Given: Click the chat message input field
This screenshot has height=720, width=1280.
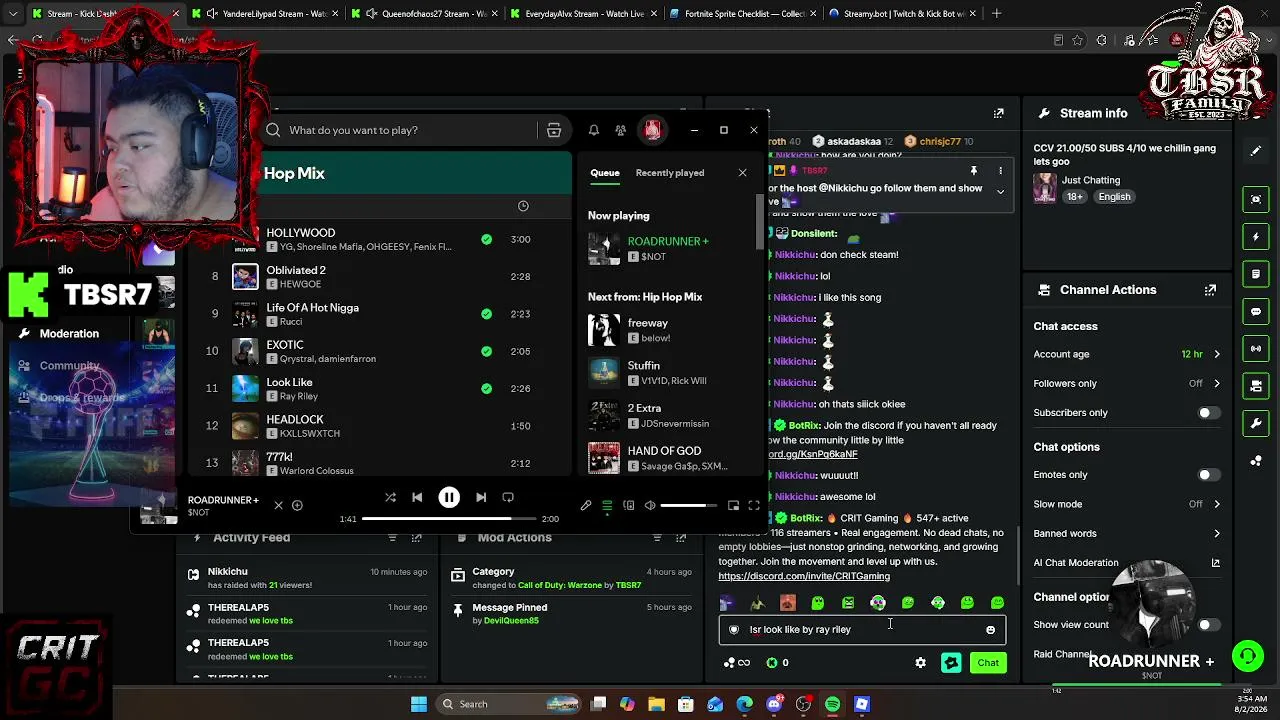Looking at the screenshot, I should click(x=862, y=630).
